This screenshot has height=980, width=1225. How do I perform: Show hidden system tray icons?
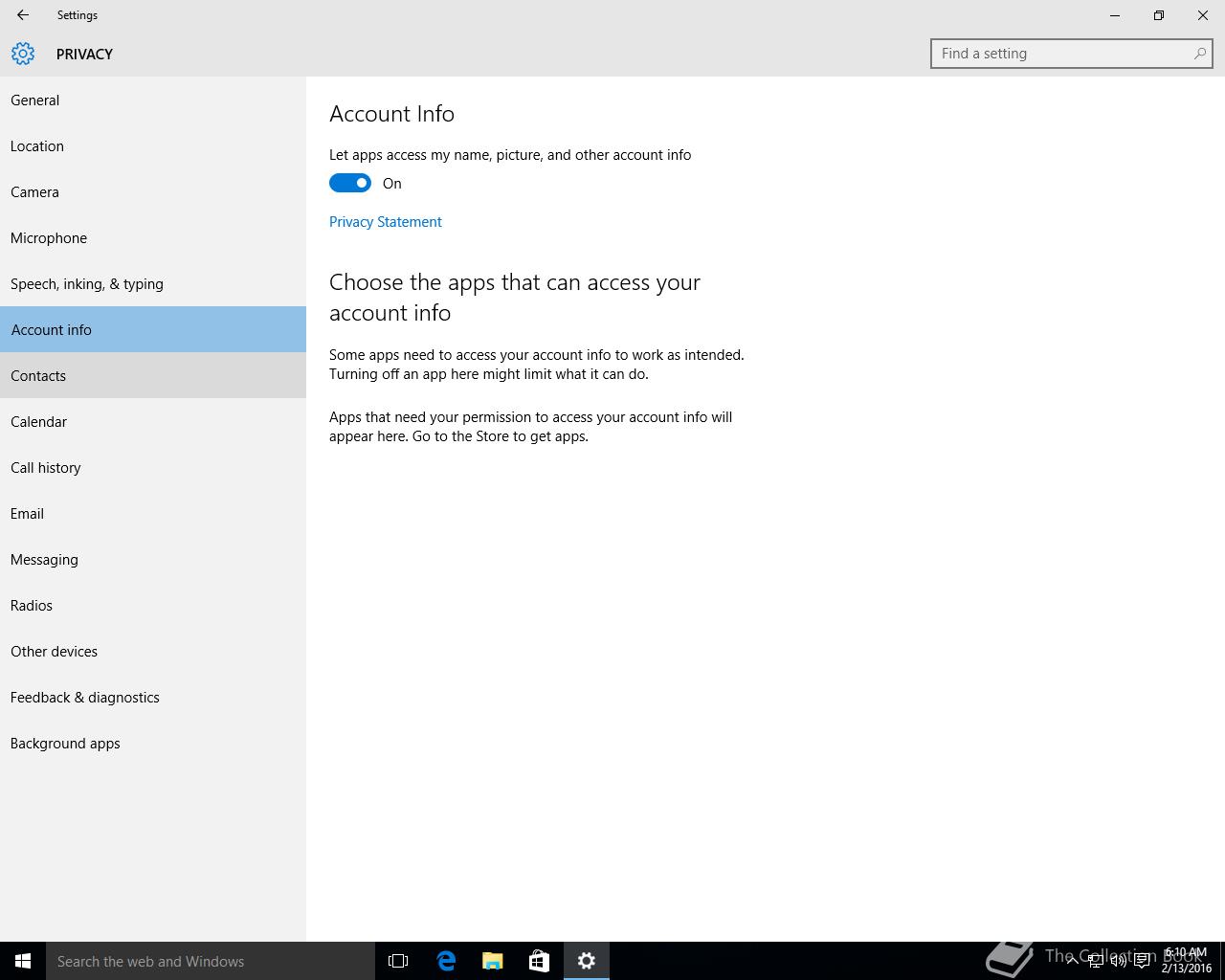[x=1072, y=962]
